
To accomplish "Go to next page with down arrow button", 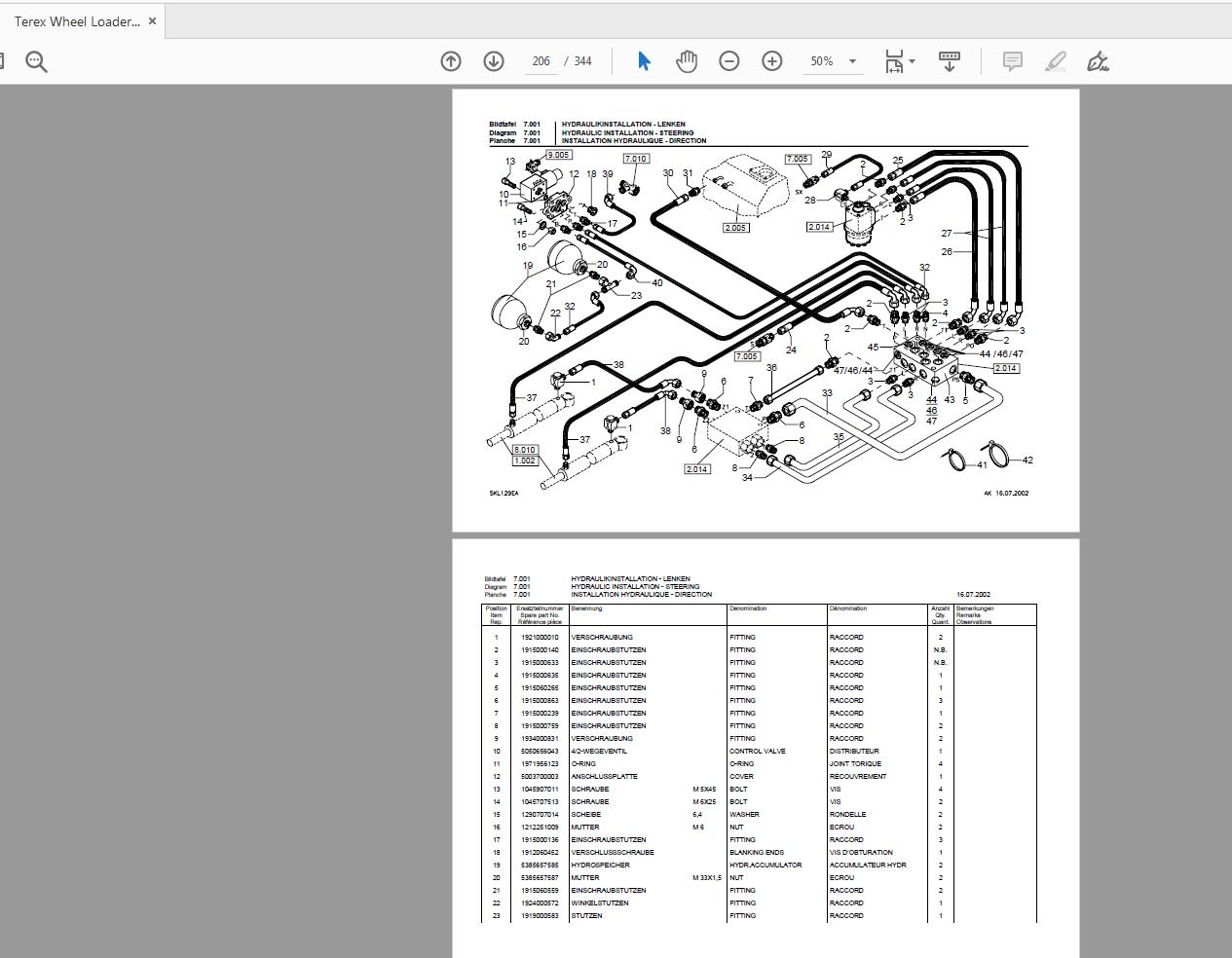I will (493, 60).
